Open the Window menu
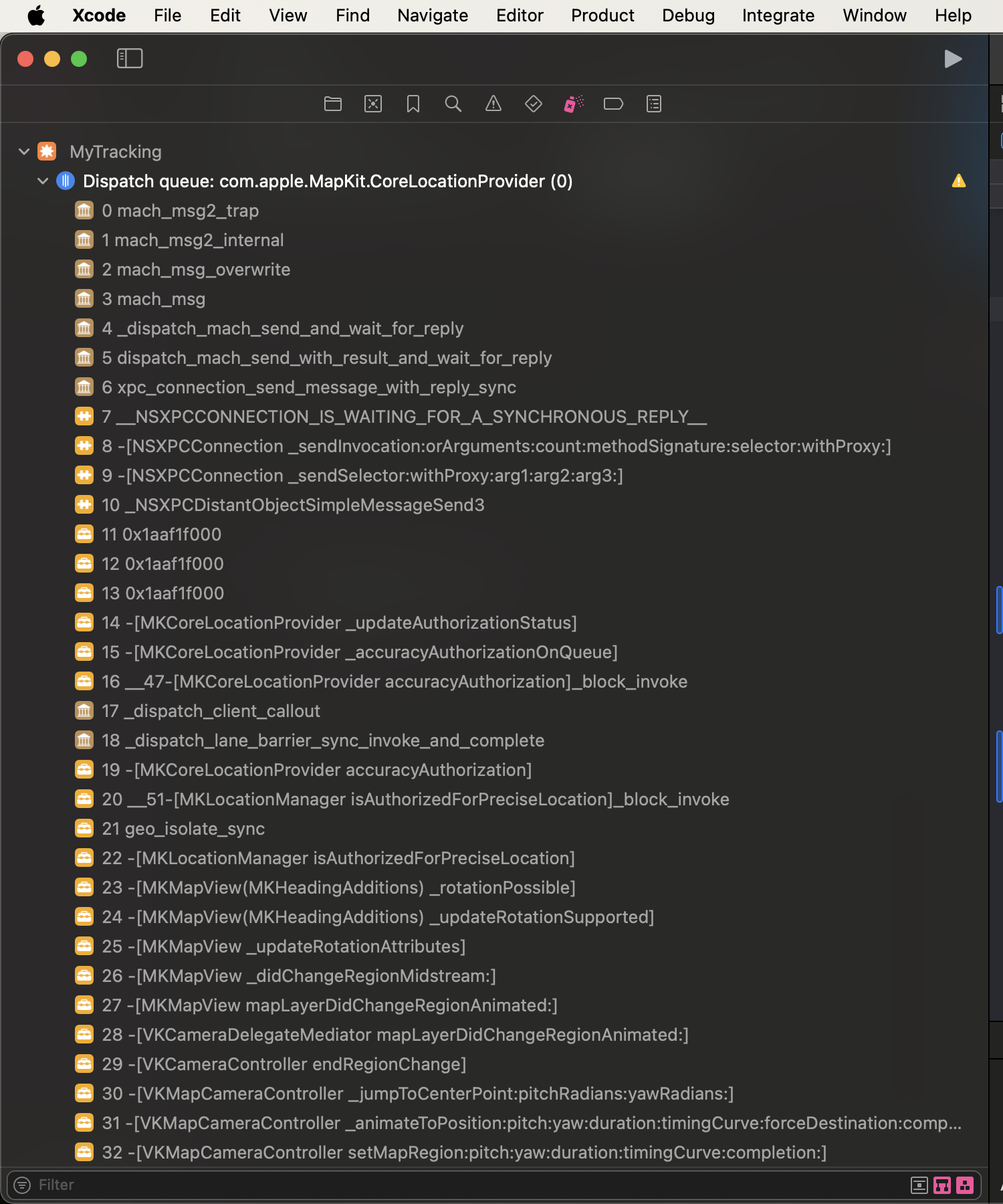 [875, 15]
